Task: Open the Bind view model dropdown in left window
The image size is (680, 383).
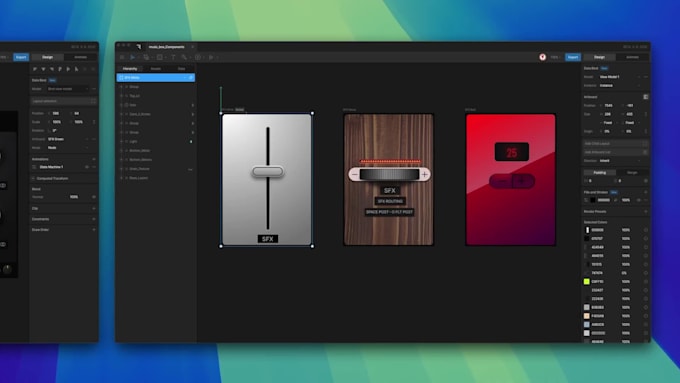Action: (x=68, y=89)
